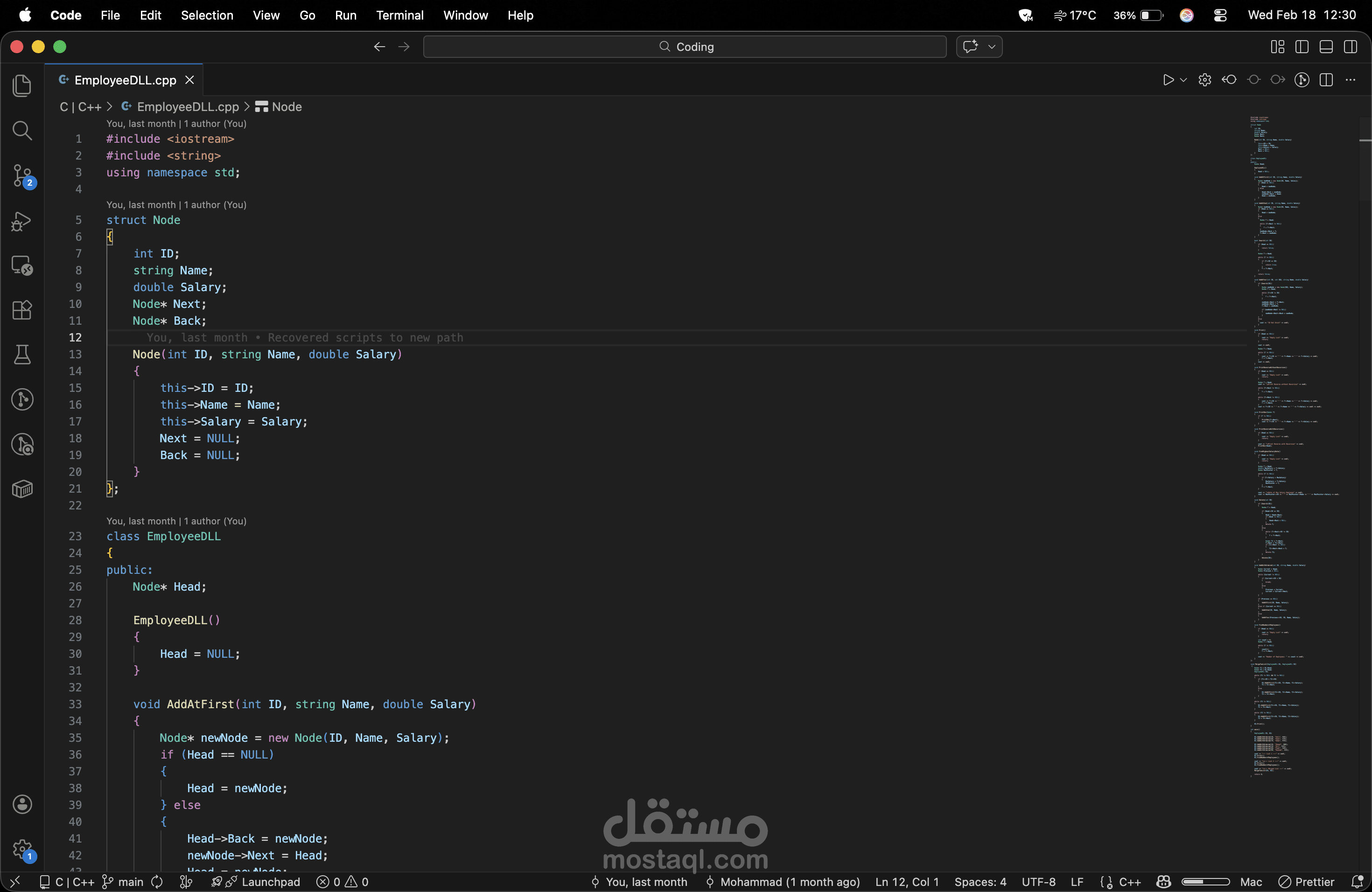This screenshot has height=892, width=1372.
Task: Toggle the primary side bar layout button
Action: (x=1302, y=47)
